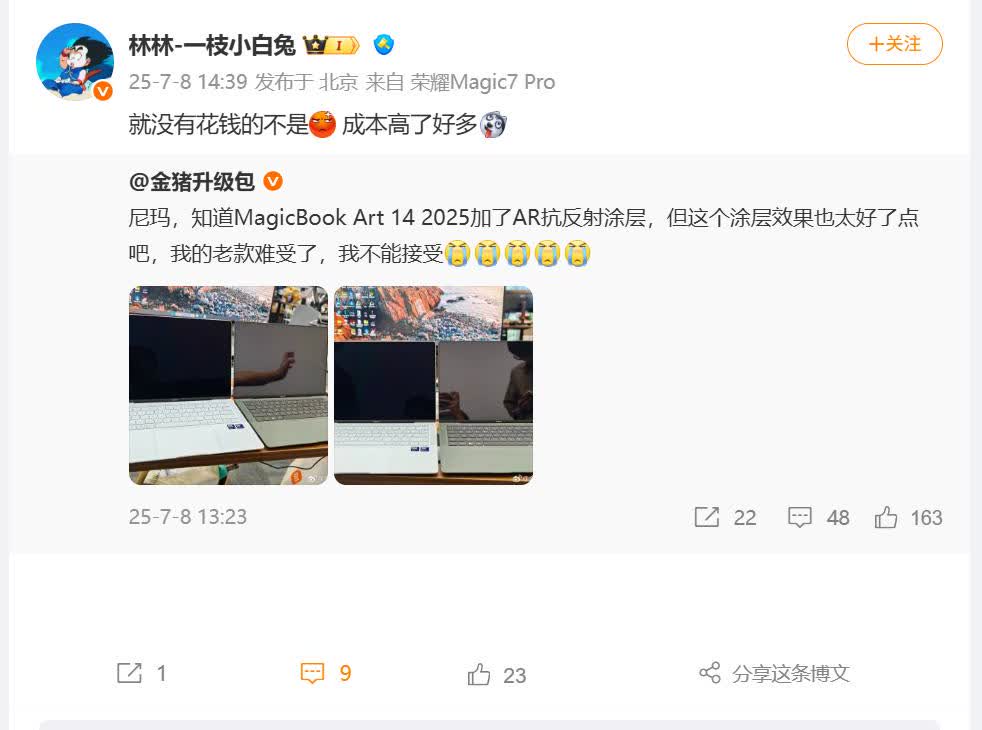
Task: Click the bottom repost icon showing 1
Action: point(130,673)
